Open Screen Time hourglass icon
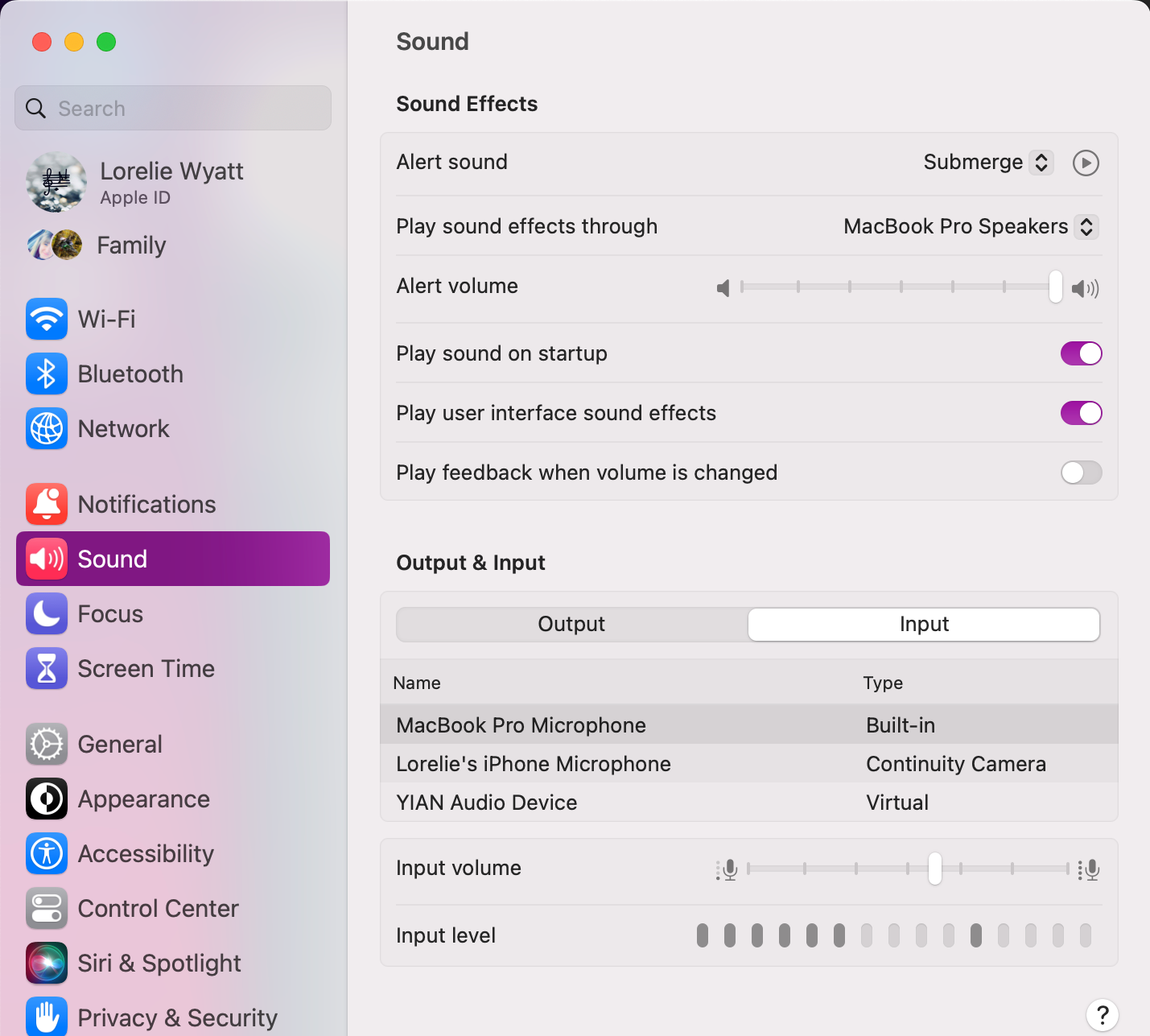This screenshot has width=1150, height=1036. click(x=47, y=668)
